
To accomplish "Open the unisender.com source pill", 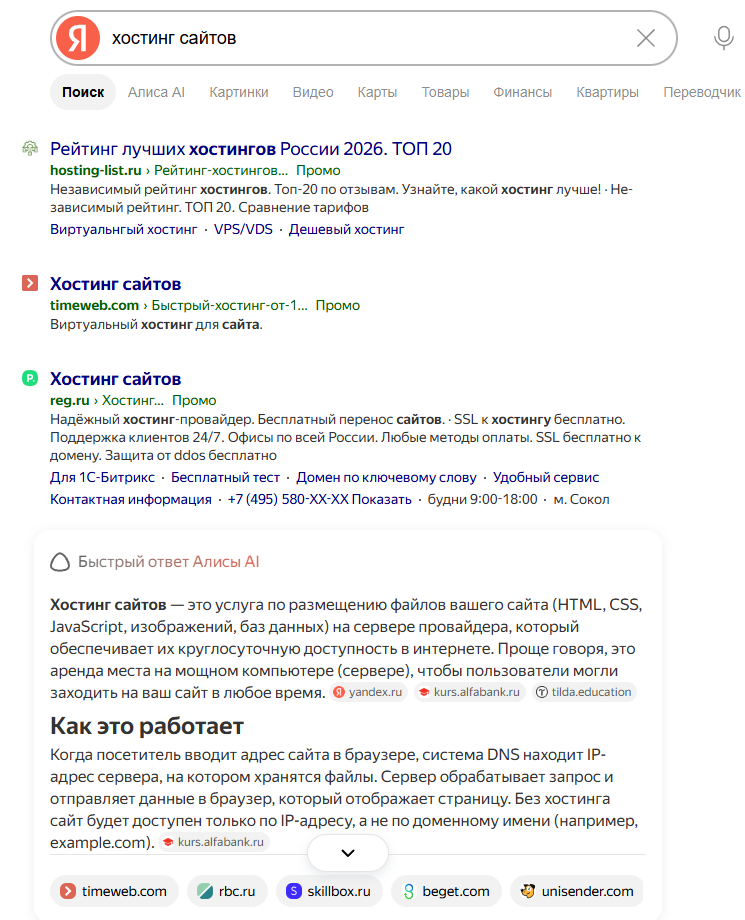I will click(x=577, y=891).
